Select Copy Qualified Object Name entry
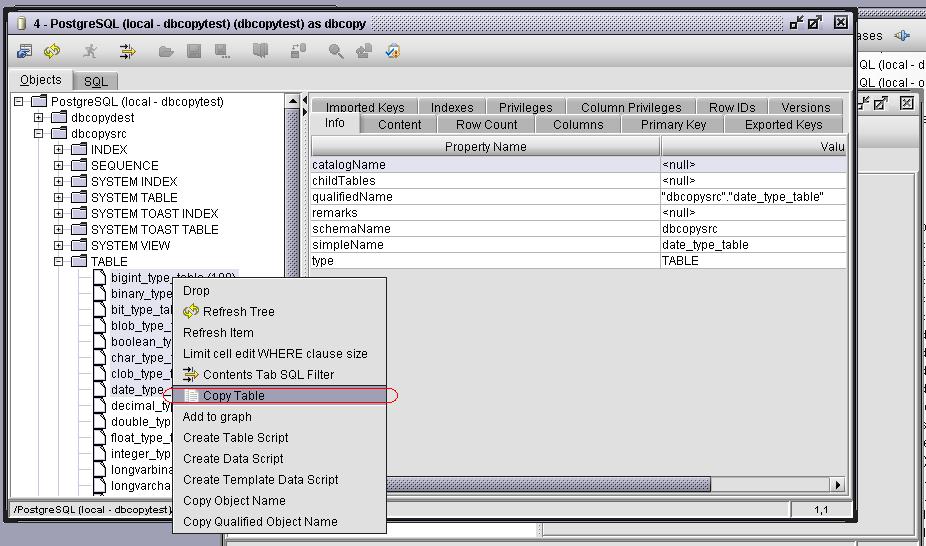This screenshot has width=926, height=546. tap(260, 522)
